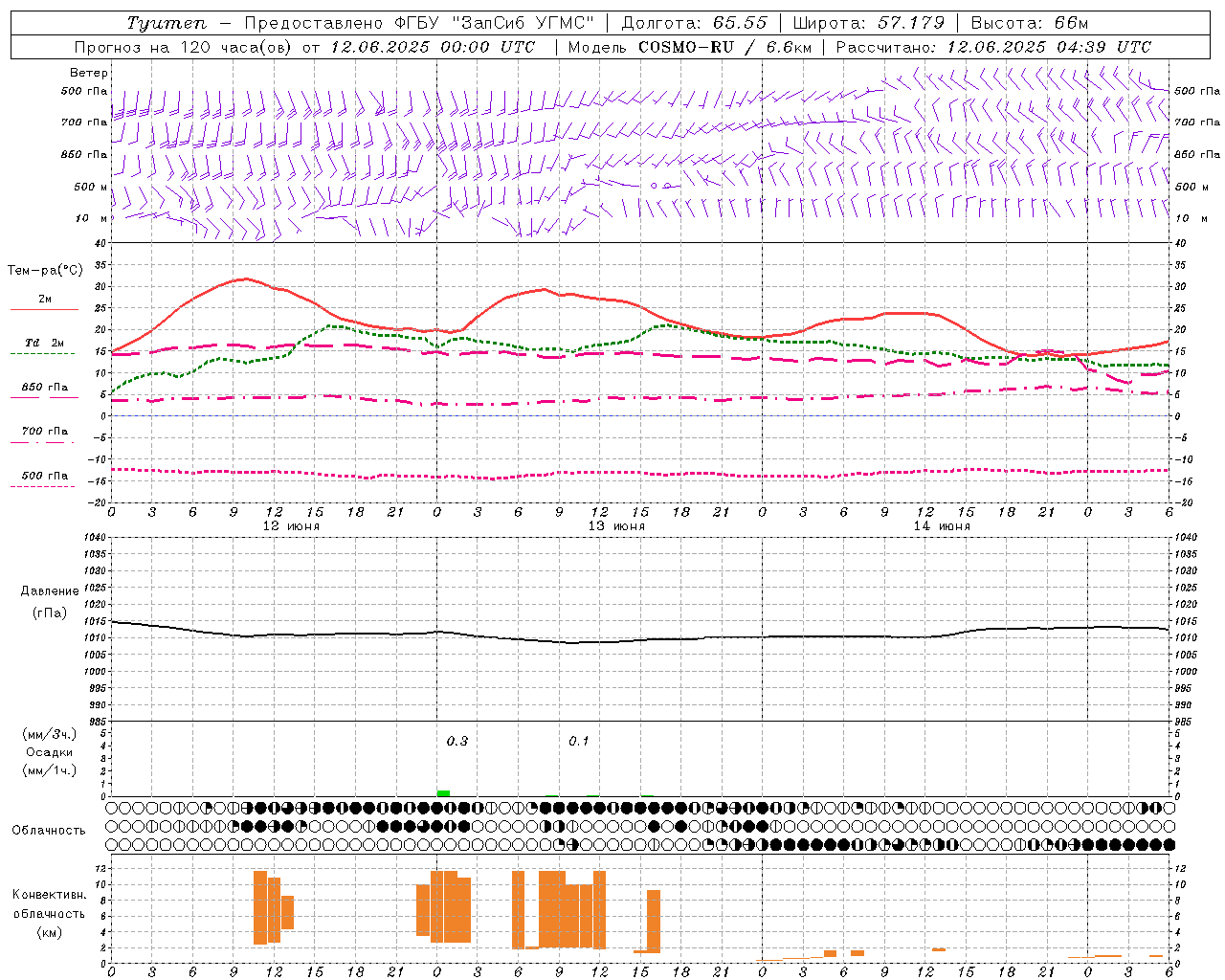Click the (мм/3ч.) precipitation unit label
The height and width of the screenshot is (980, 1225).
point(50,734)
